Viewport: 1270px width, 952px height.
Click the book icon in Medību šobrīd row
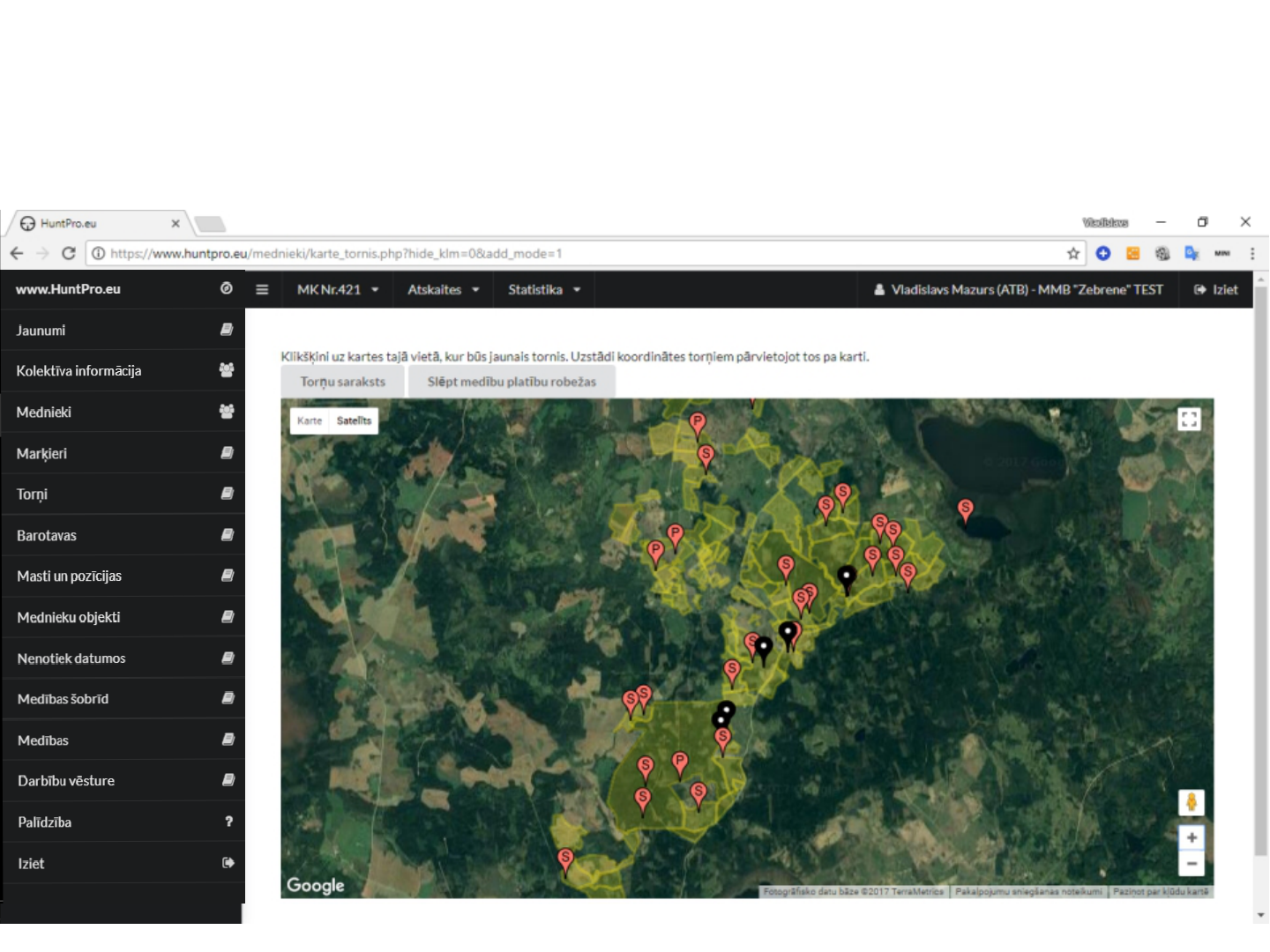coord(228,698)
